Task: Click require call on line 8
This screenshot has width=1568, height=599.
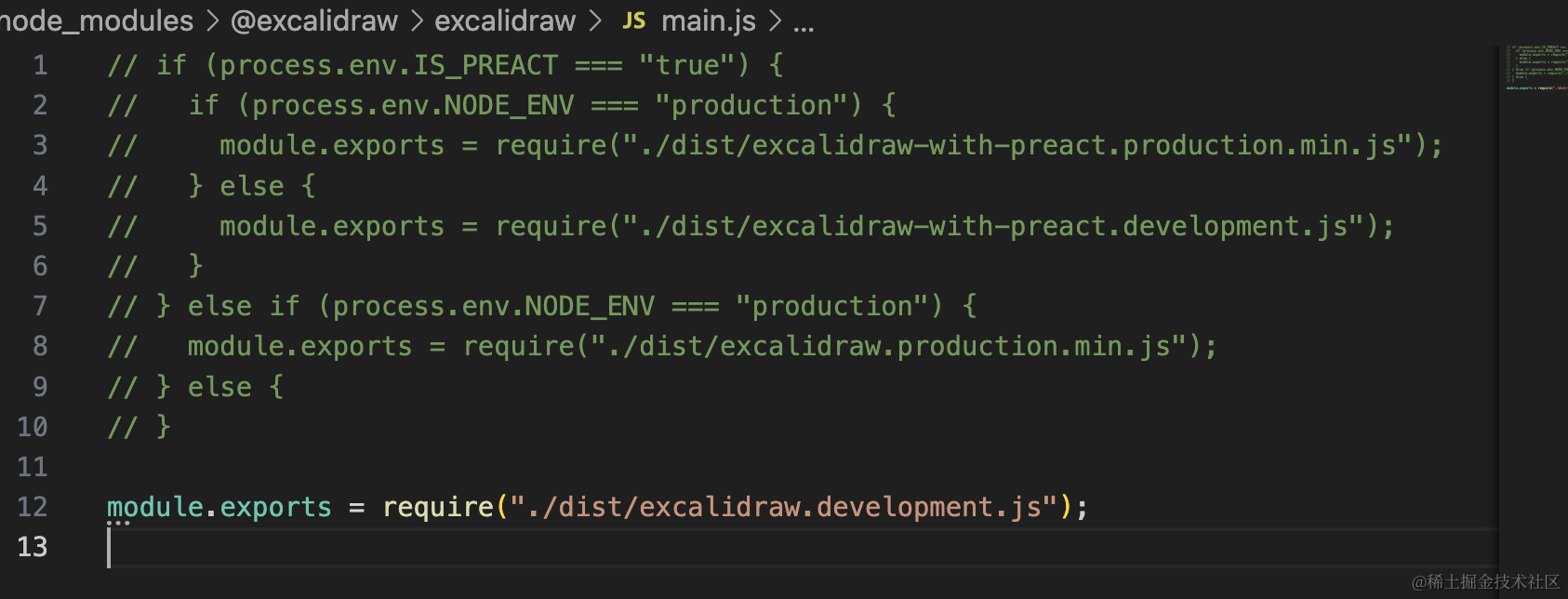Action: [519, 346]
